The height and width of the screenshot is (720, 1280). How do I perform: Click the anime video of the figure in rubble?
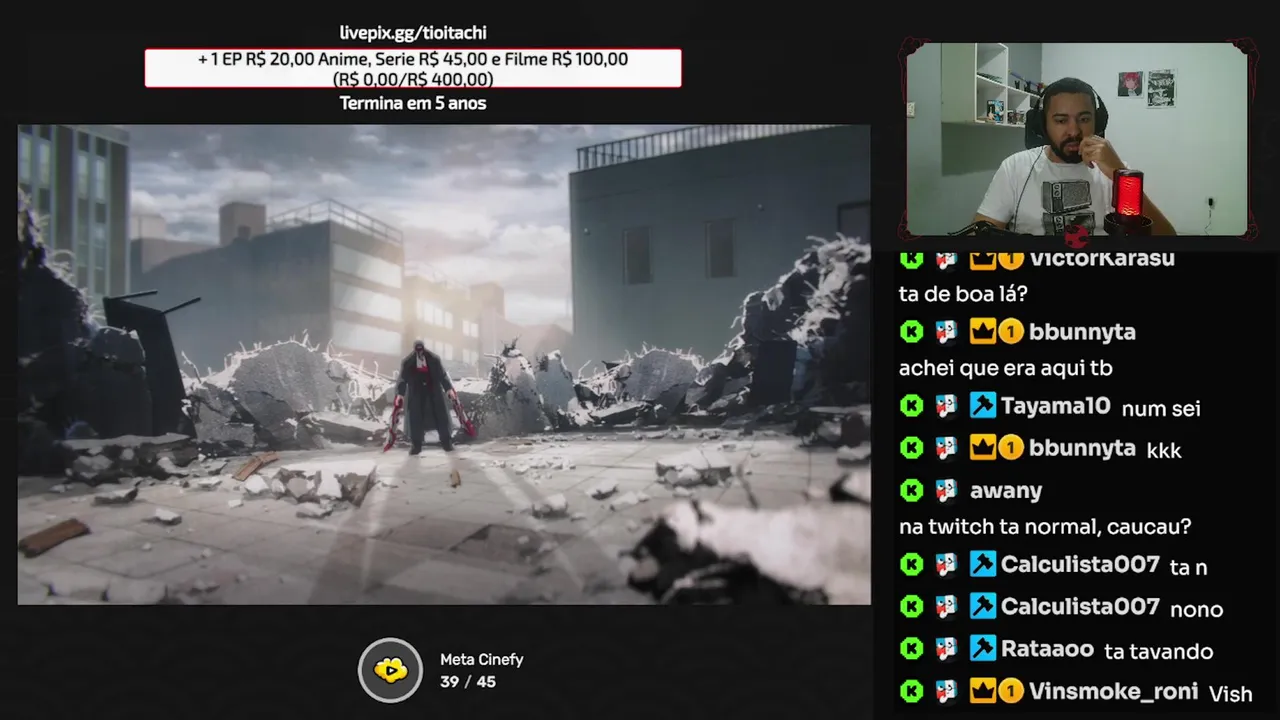coord(444,364)
